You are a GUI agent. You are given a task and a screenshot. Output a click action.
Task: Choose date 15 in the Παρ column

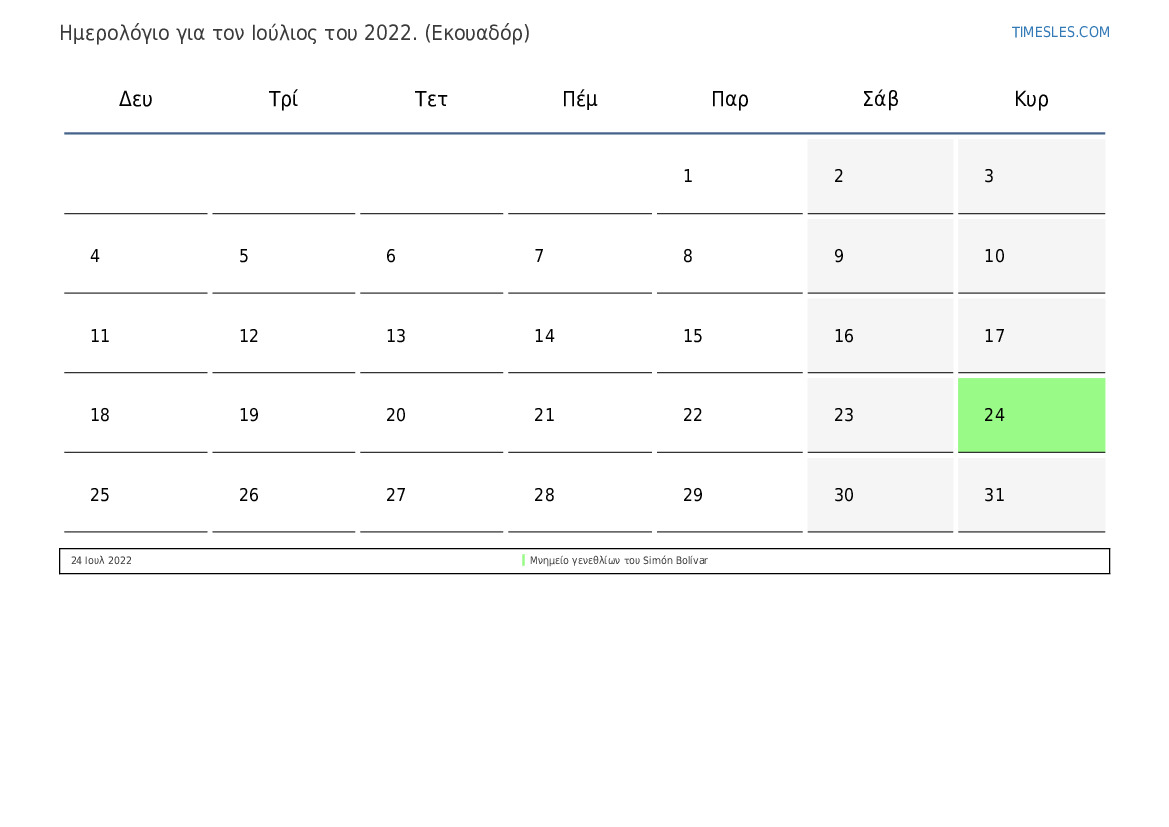(729, 336)
